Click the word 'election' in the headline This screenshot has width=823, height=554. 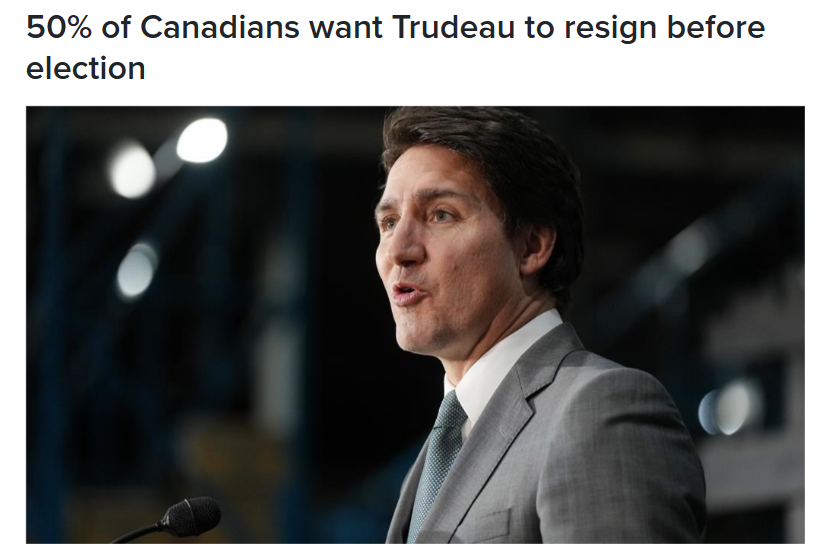click(x=86, y=68)
